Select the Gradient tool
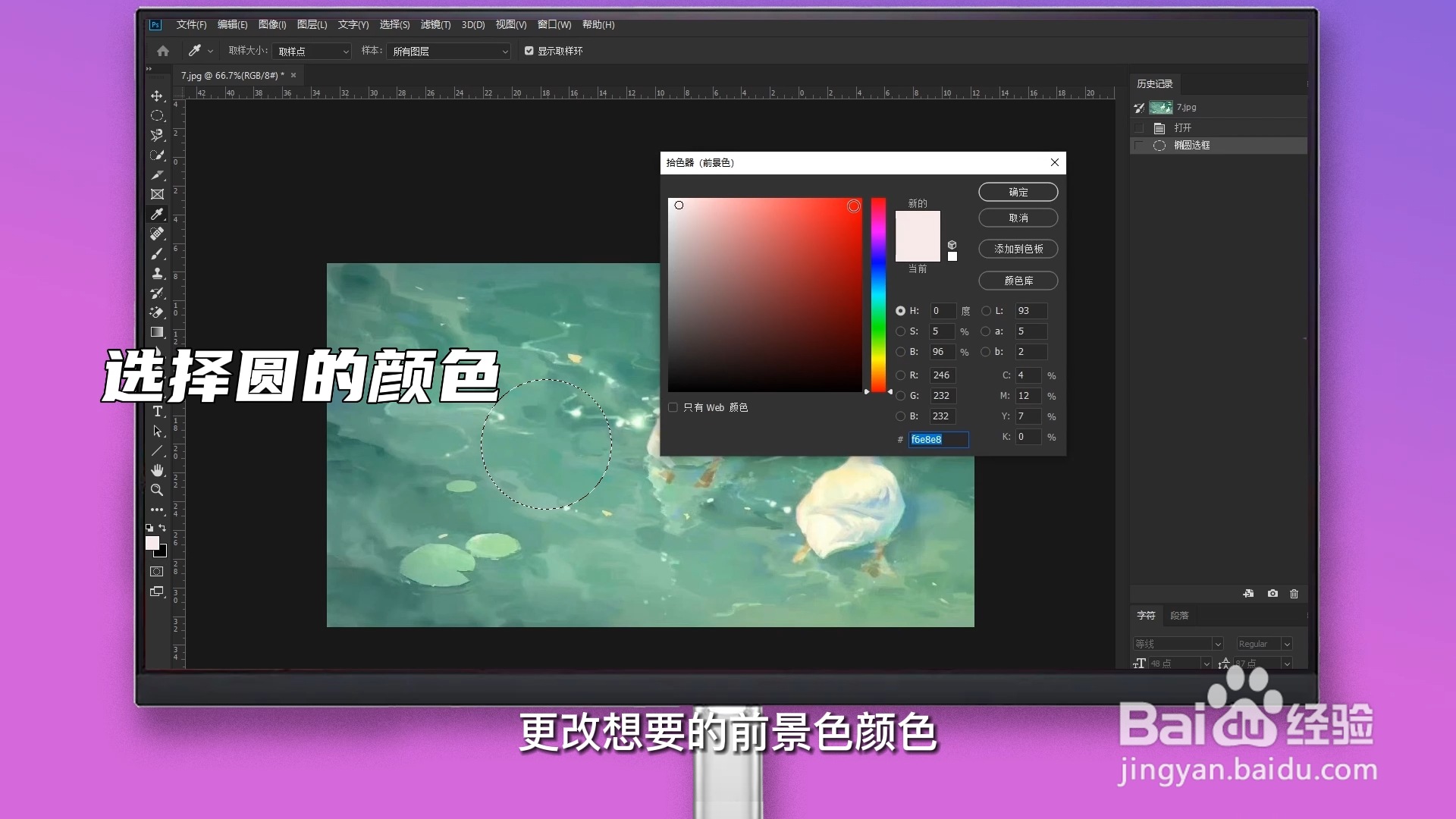Screen dimensions: 1456x819 click(x=157, y=332)
